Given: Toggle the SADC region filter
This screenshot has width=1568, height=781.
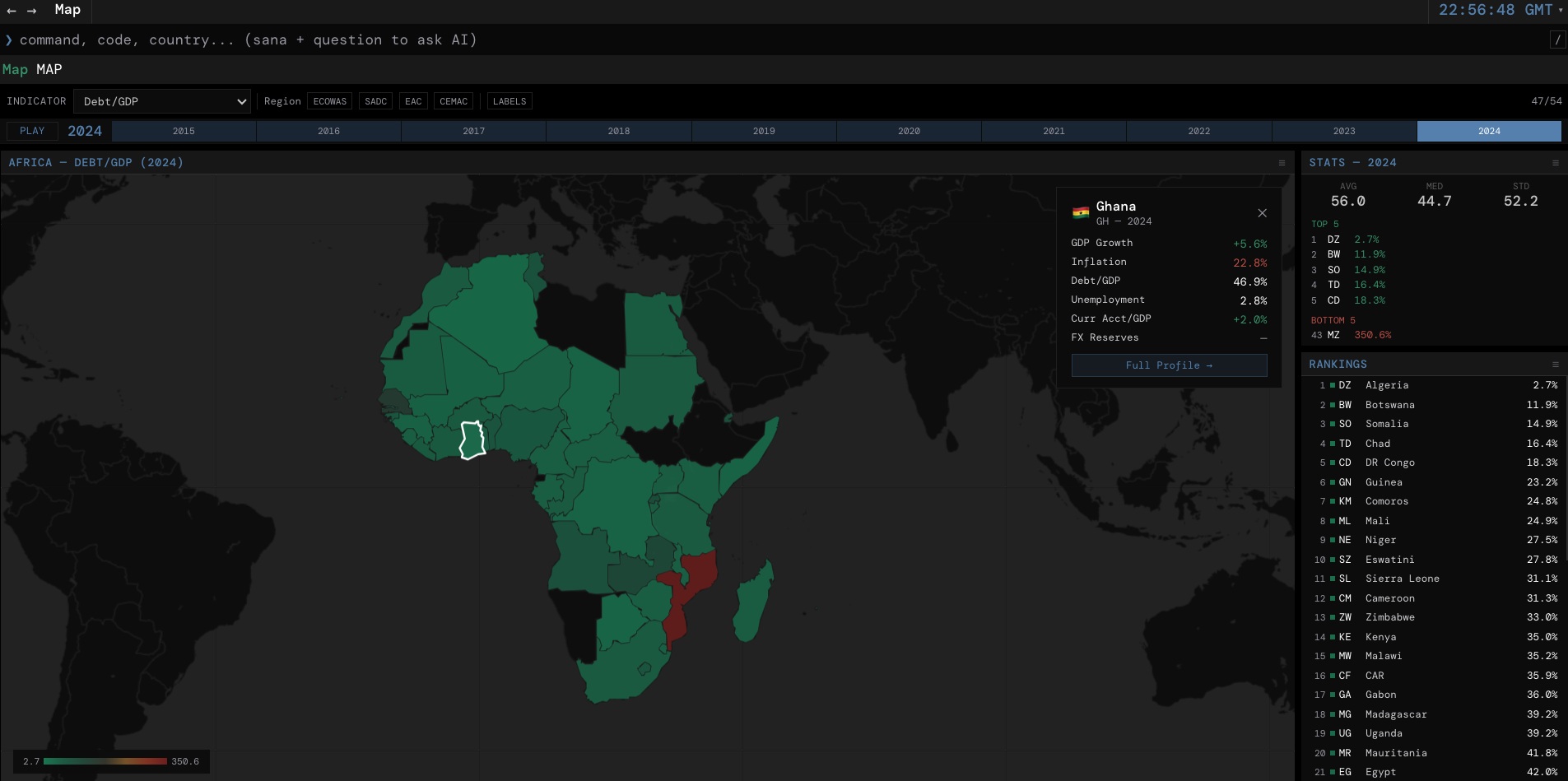Looking at the screenshot, I should [x=376, y=100].
